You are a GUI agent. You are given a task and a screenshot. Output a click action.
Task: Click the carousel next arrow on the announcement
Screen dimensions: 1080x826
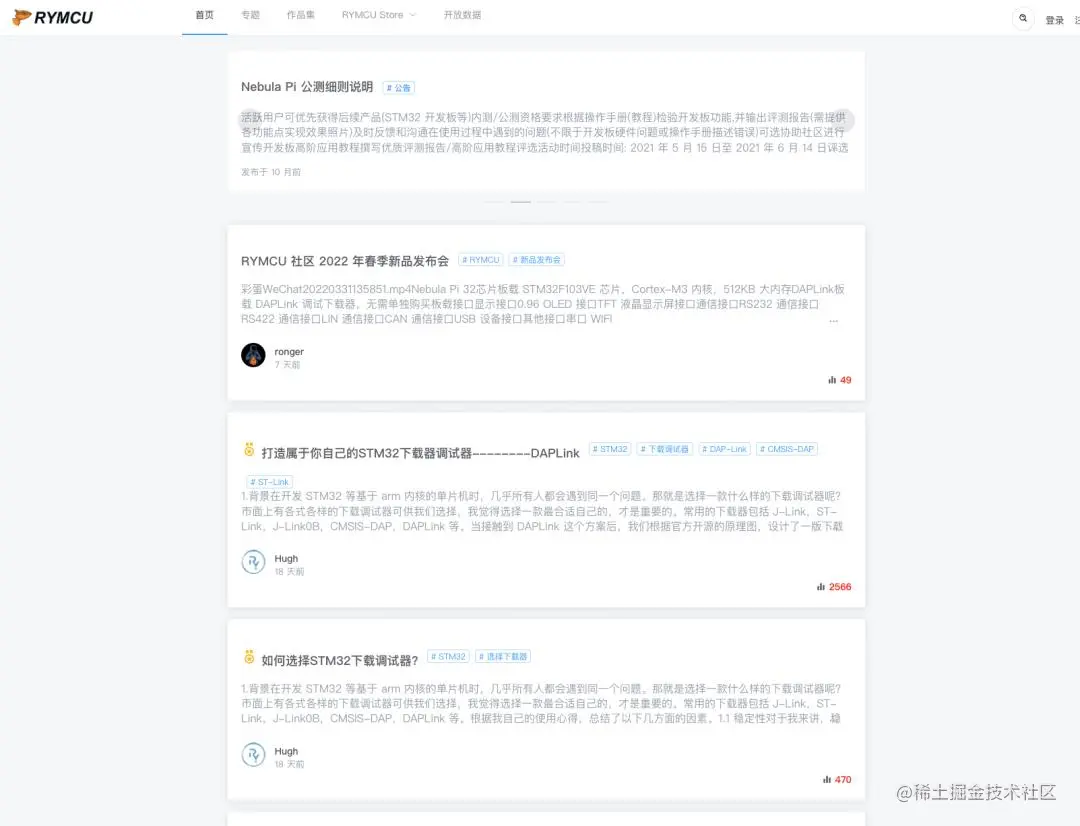[844, 119]
